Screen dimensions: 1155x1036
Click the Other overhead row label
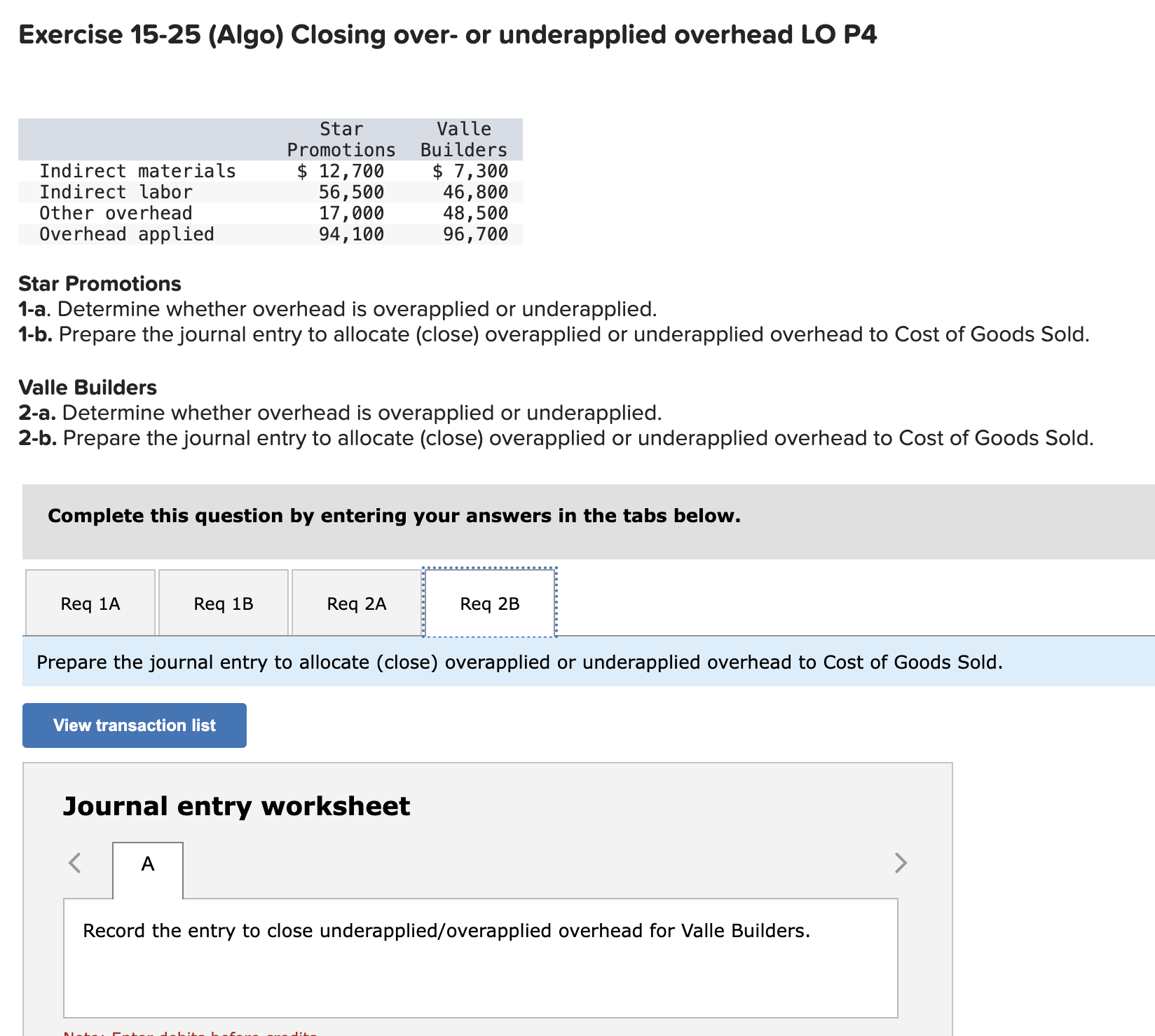click(x=116, y=213)
